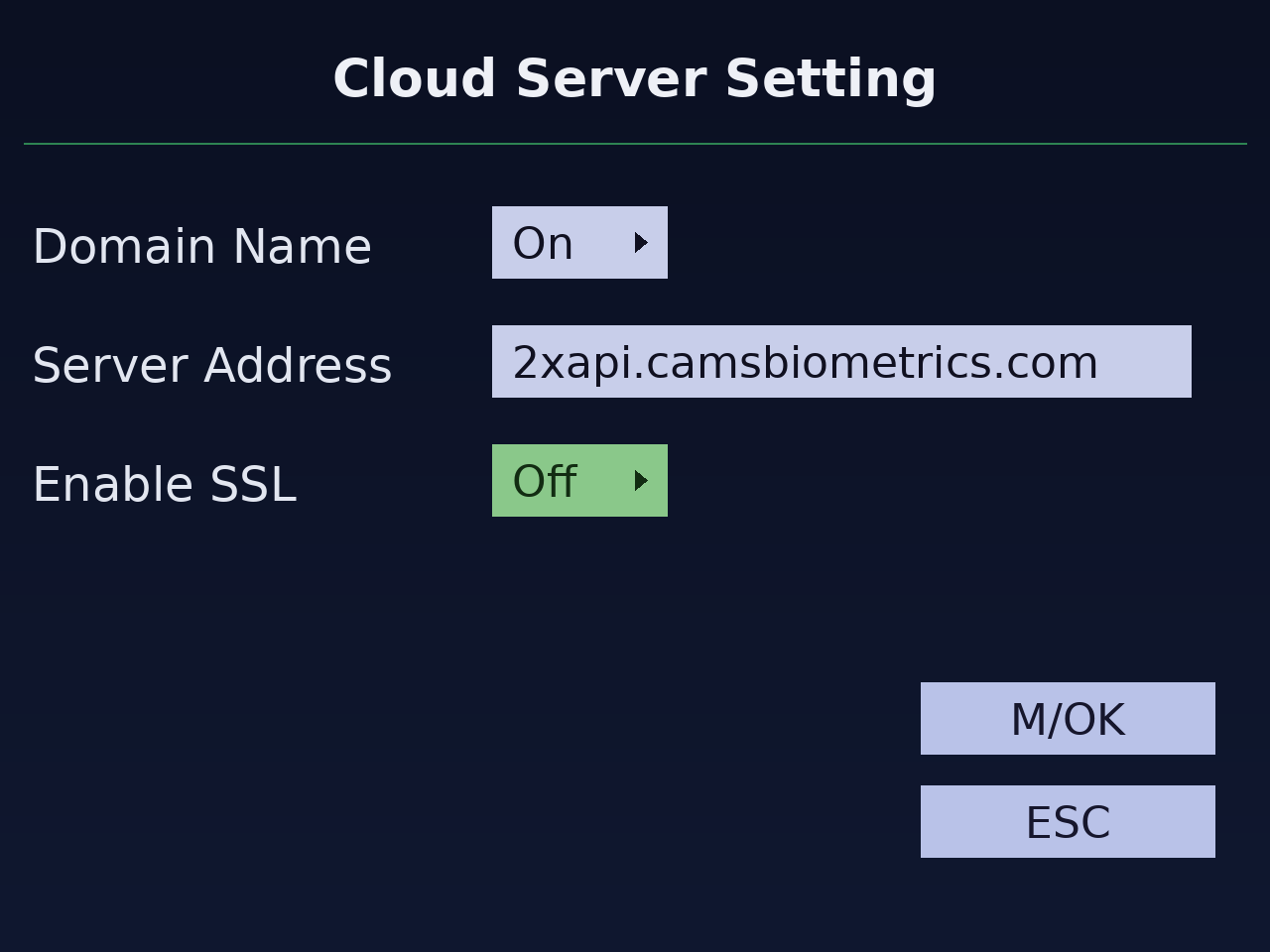Open the Enable SSL value dropdown
Image resolution: width=1270 pixels, height=952 pixels.
(579, 481)
